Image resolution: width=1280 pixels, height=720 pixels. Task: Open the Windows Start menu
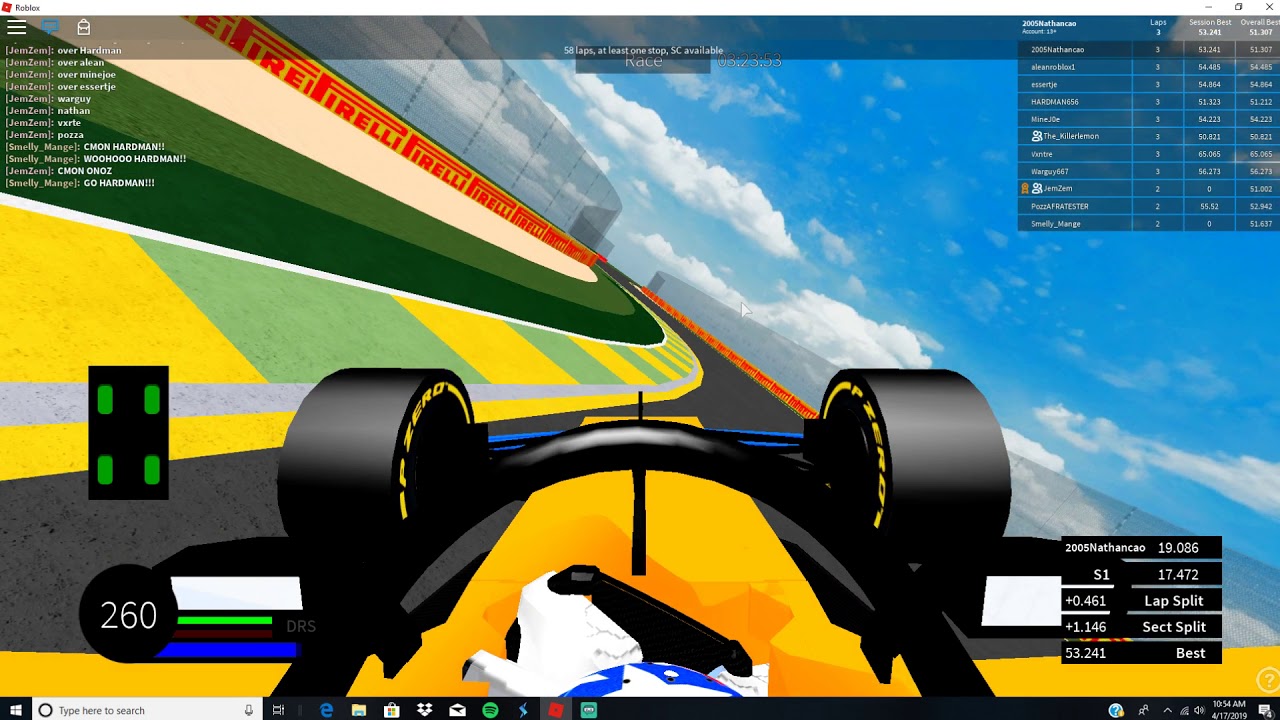tap(15, 710)
